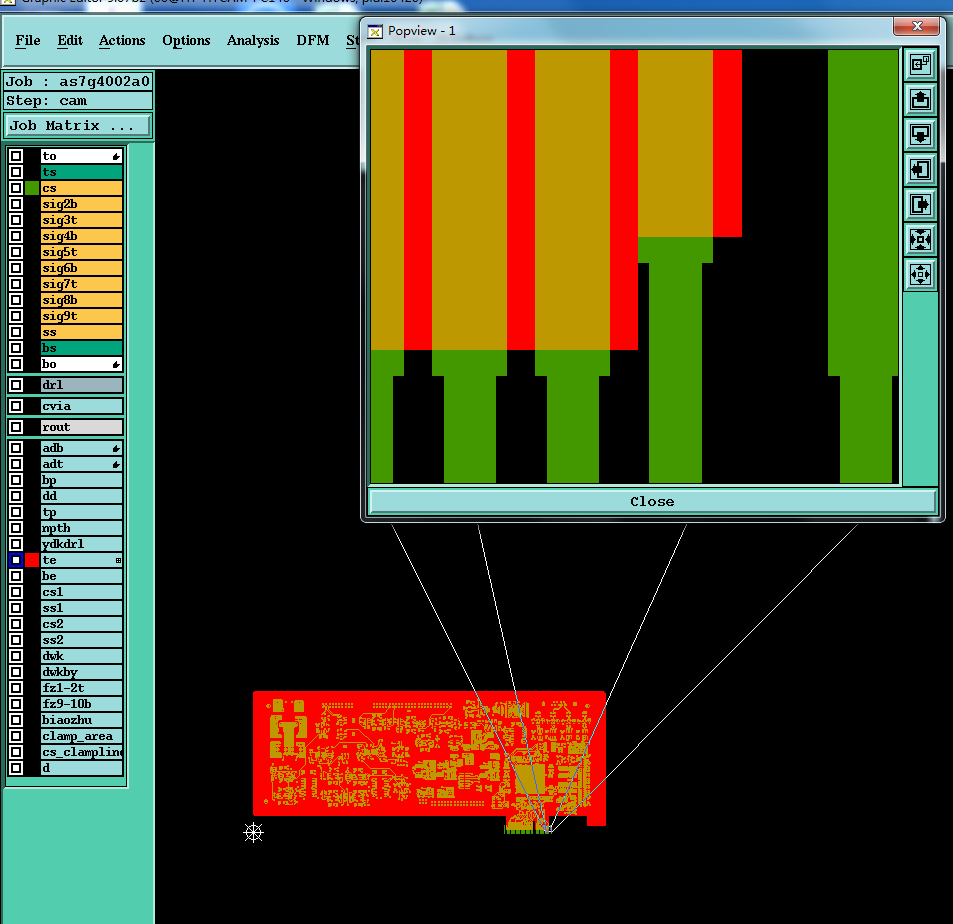953x924 pixels.
Task: Click the green color swatch of layer cs
Action: pyautogui.click(x=32, y=188)
